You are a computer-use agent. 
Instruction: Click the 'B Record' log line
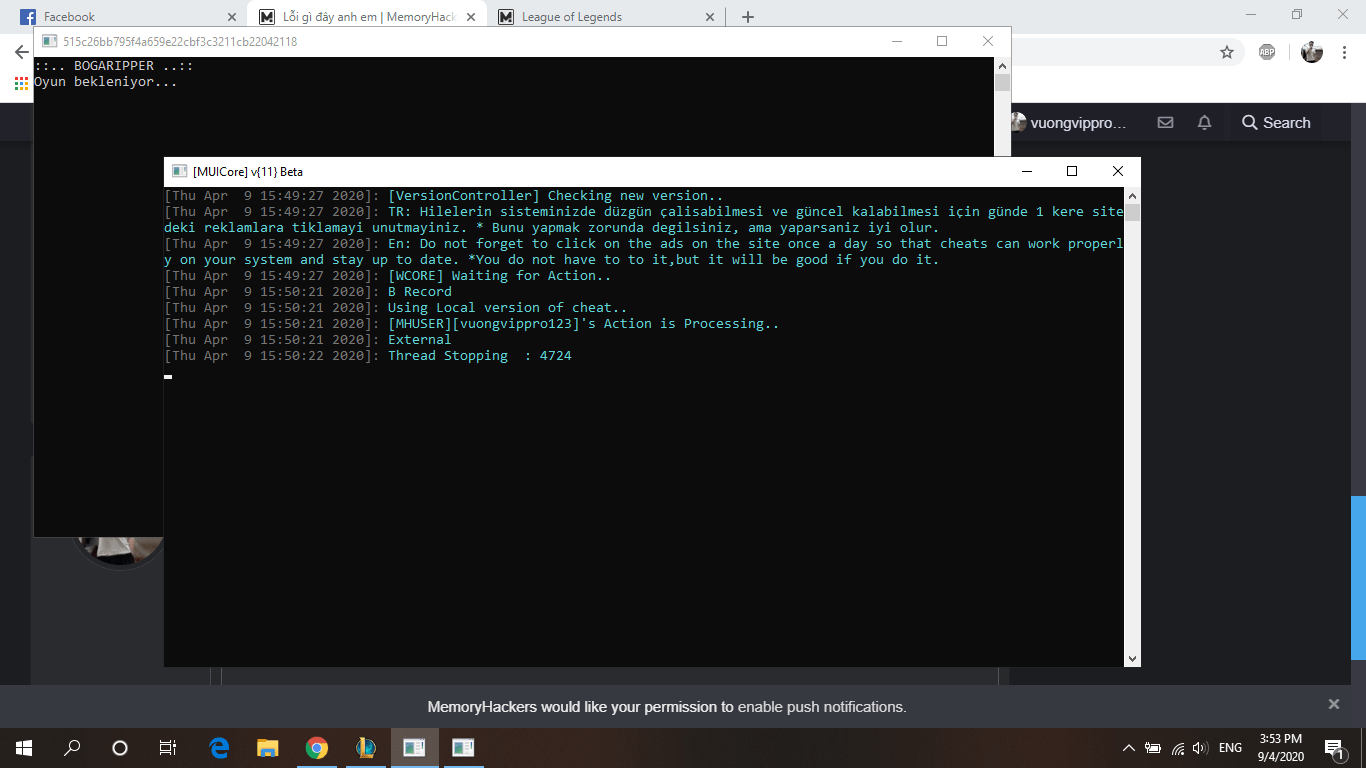(x=419, y=292)
